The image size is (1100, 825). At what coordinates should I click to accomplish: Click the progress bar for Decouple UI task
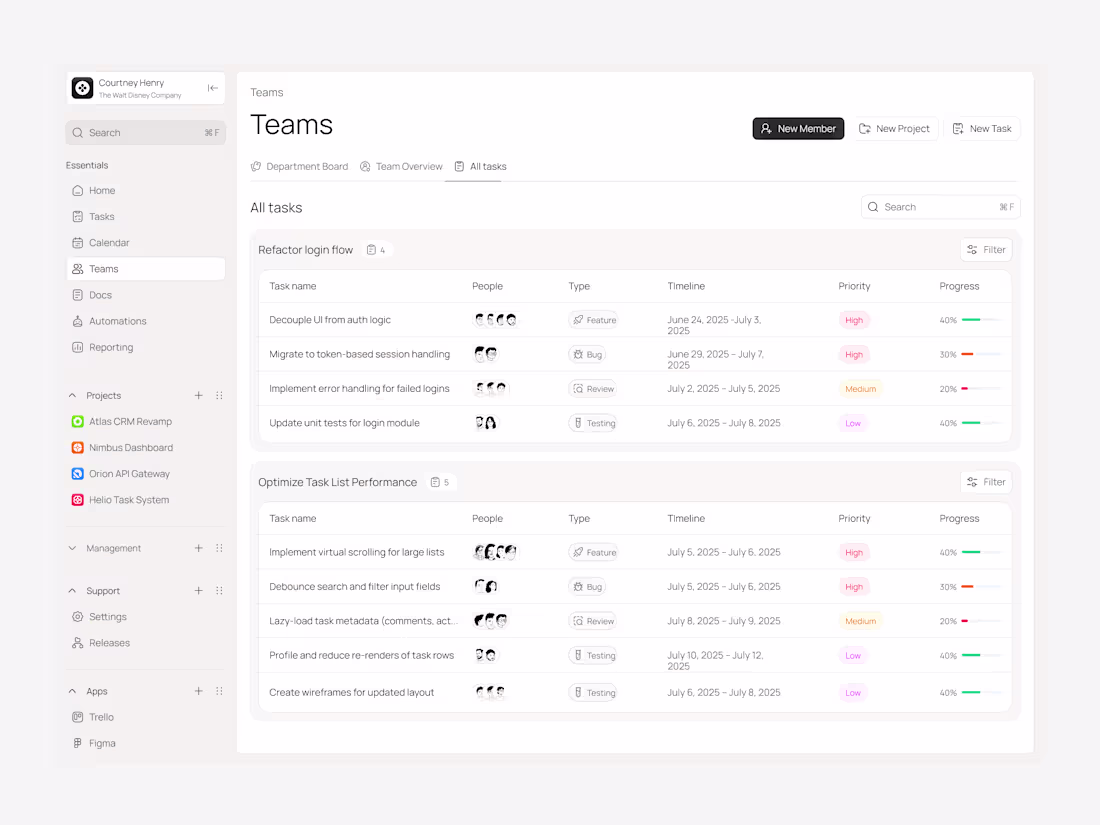985,319
